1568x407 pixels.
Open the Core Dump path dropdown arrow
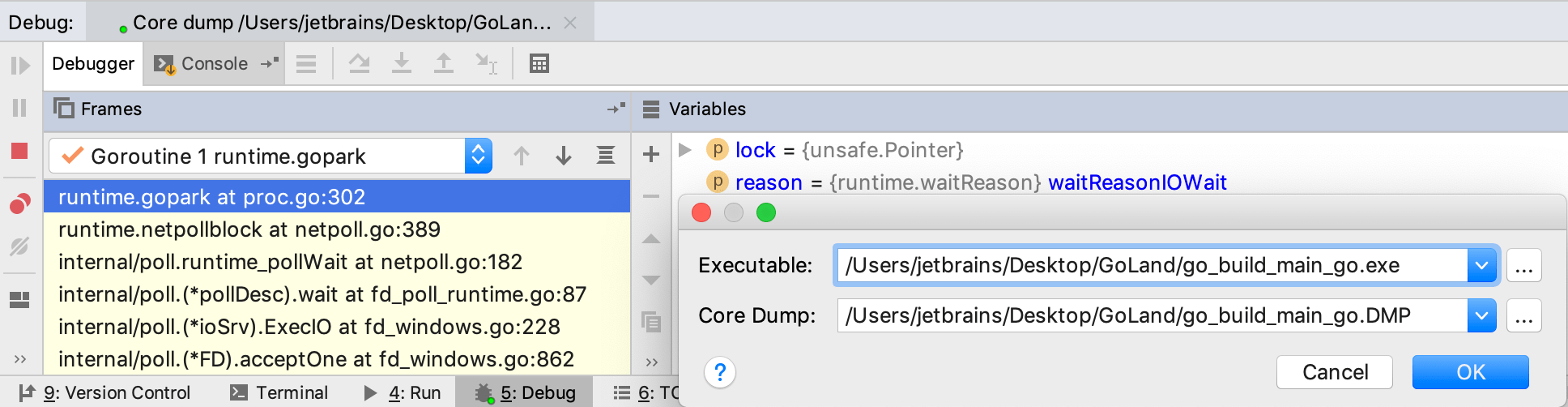[x=1481, y=315]
